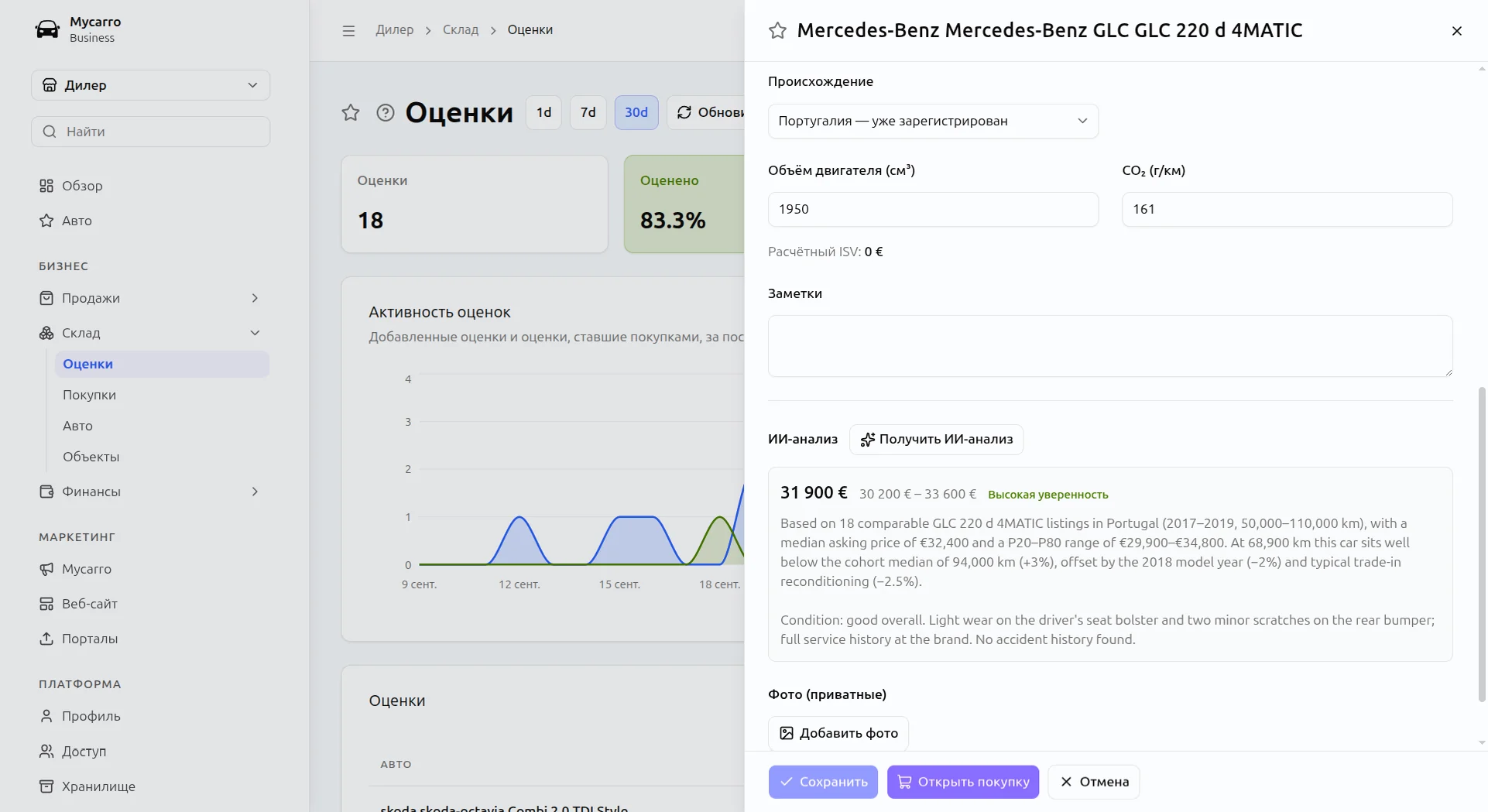
Task: Click the refresh icon on Обновить button
Action: coord(684,113)
